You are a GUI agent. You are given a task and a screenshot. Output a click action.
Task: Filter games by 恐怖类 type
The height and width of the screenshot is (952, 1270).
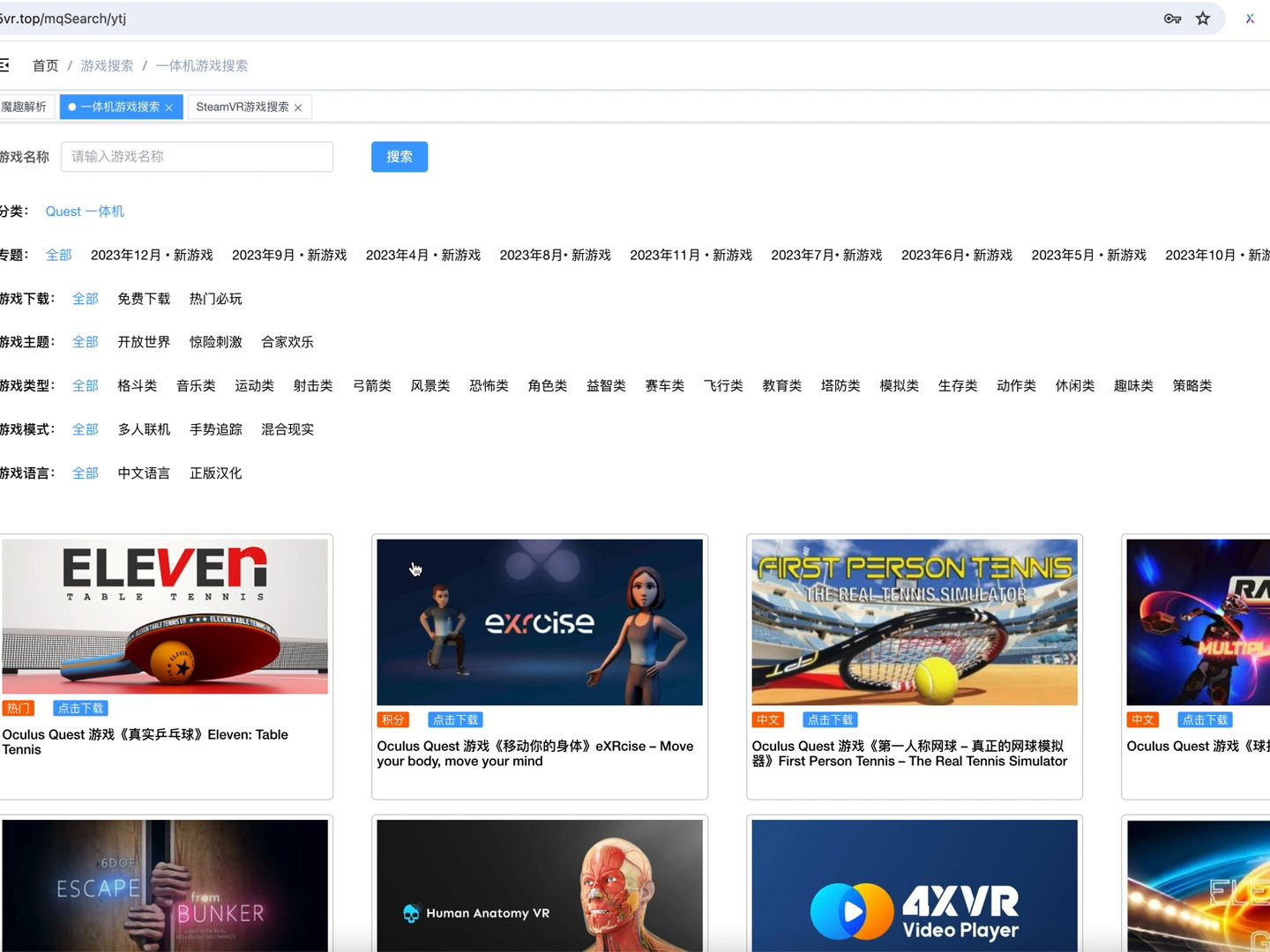[x=489, y=386]
